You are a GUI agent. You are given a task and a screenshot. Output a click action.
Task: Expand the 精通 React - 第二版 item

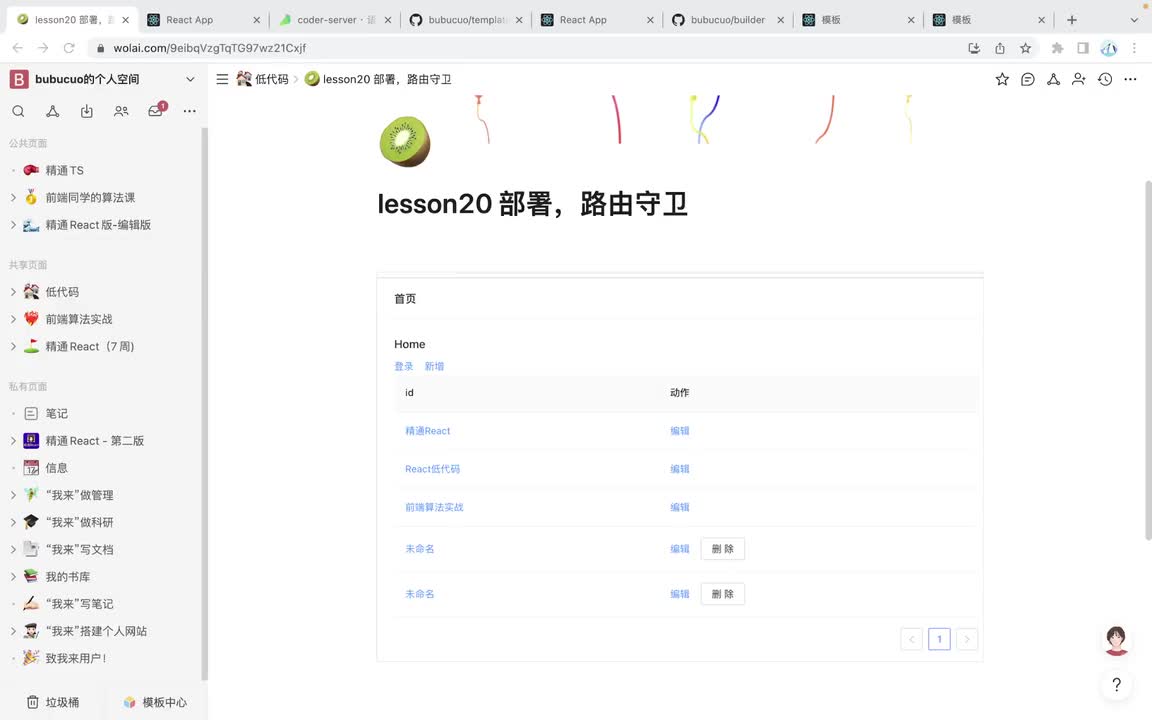coord(13,440)
